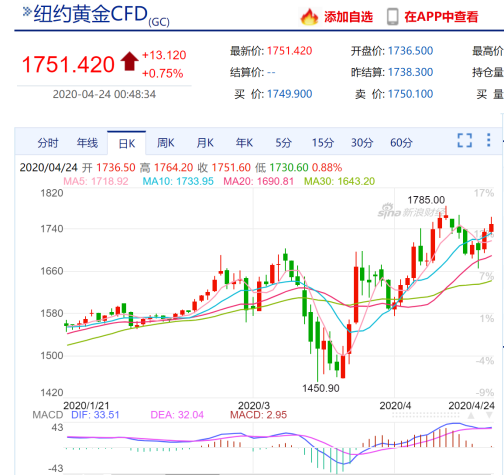Click the timestamp 2020-04-24 00:48:34

[x=104, y=94]
